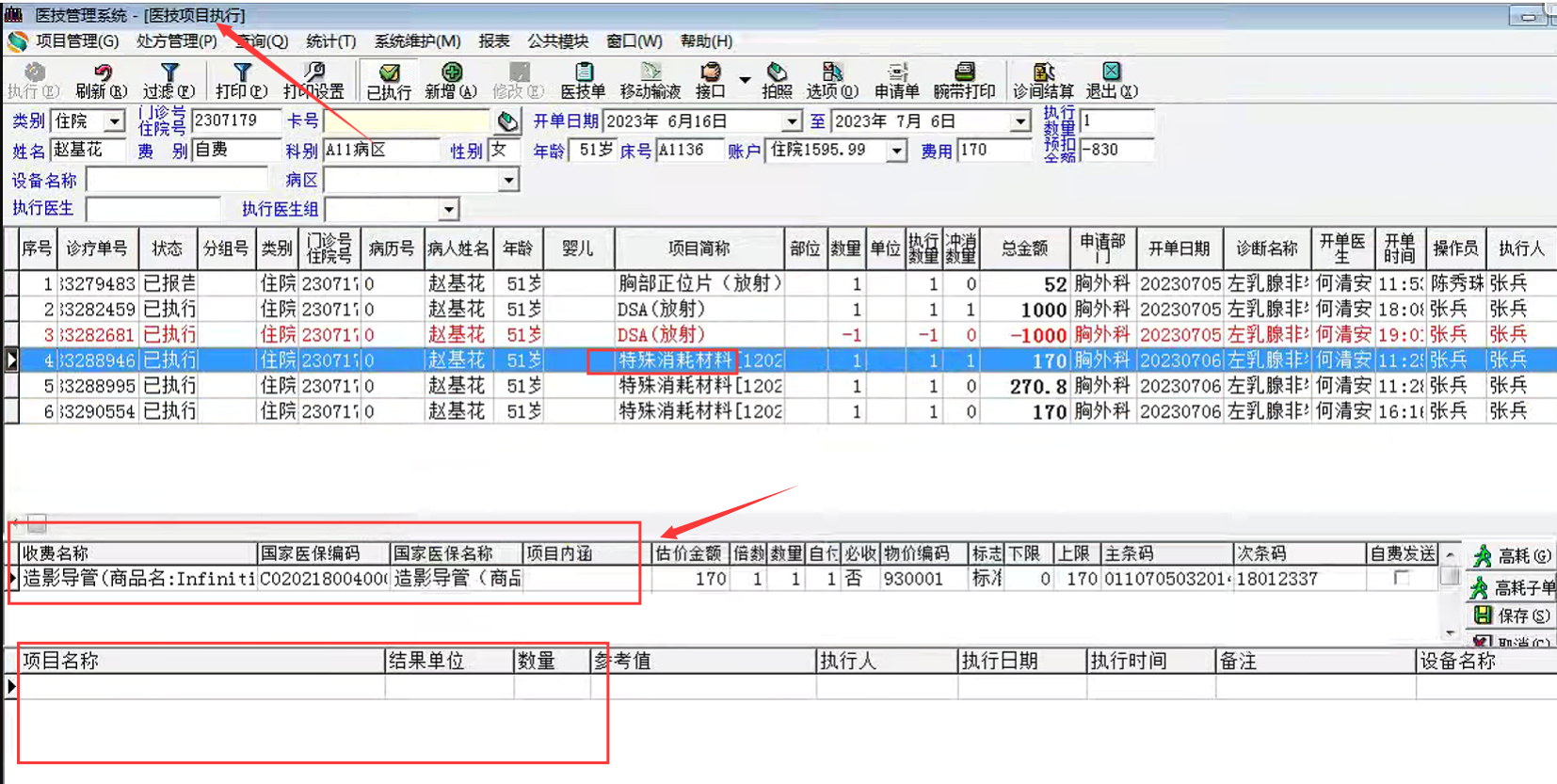Expand the 账户 dropdown showing 住院1595.99
Screen dimensions: 1557x784
(897, 151)
